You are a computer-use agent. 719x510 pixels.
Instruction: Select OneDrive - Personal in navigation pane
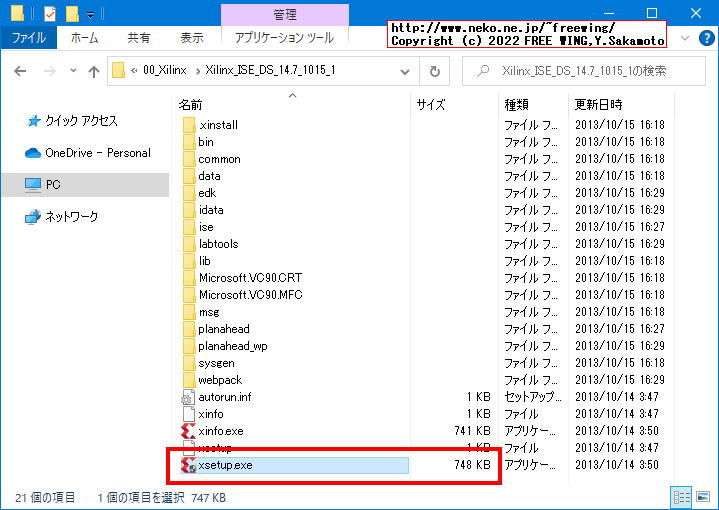(x=88, y=153)
